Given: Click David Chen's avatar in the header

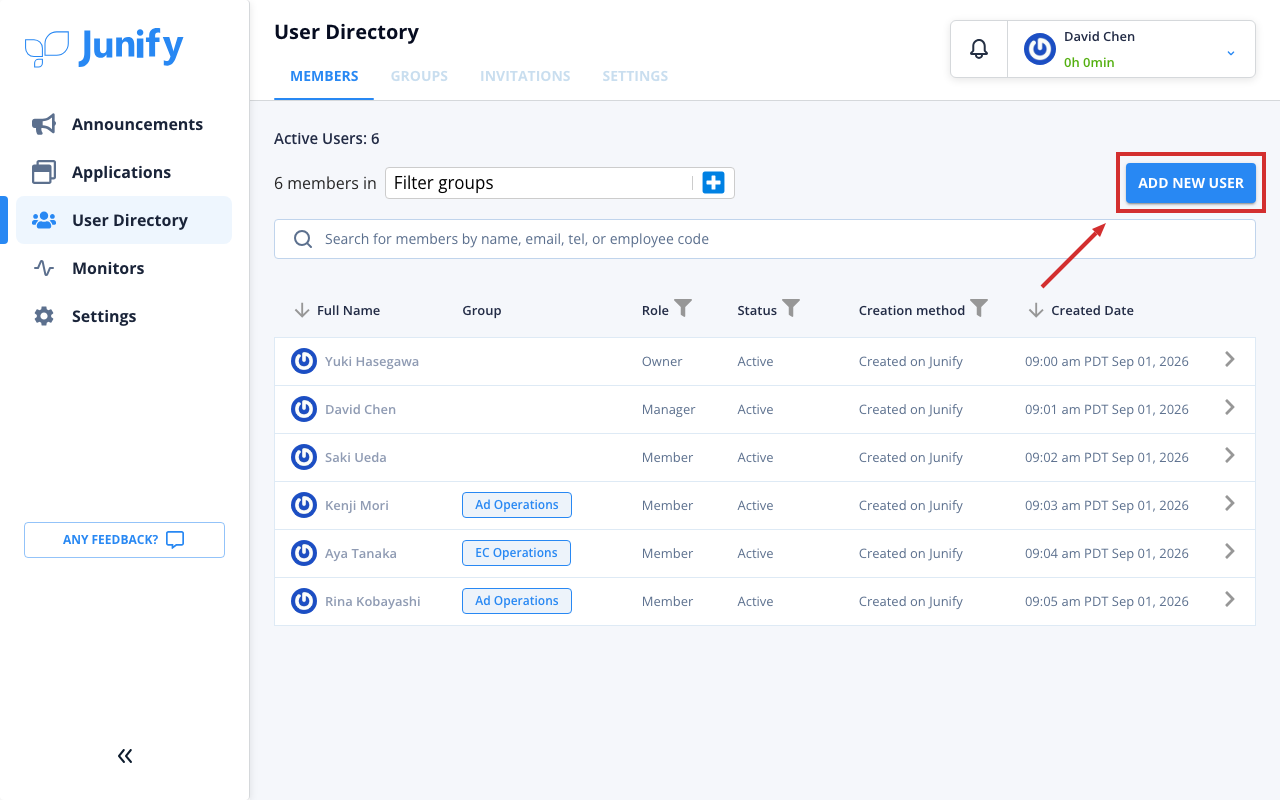Looking at the screenshot, I should (1040, 49).
